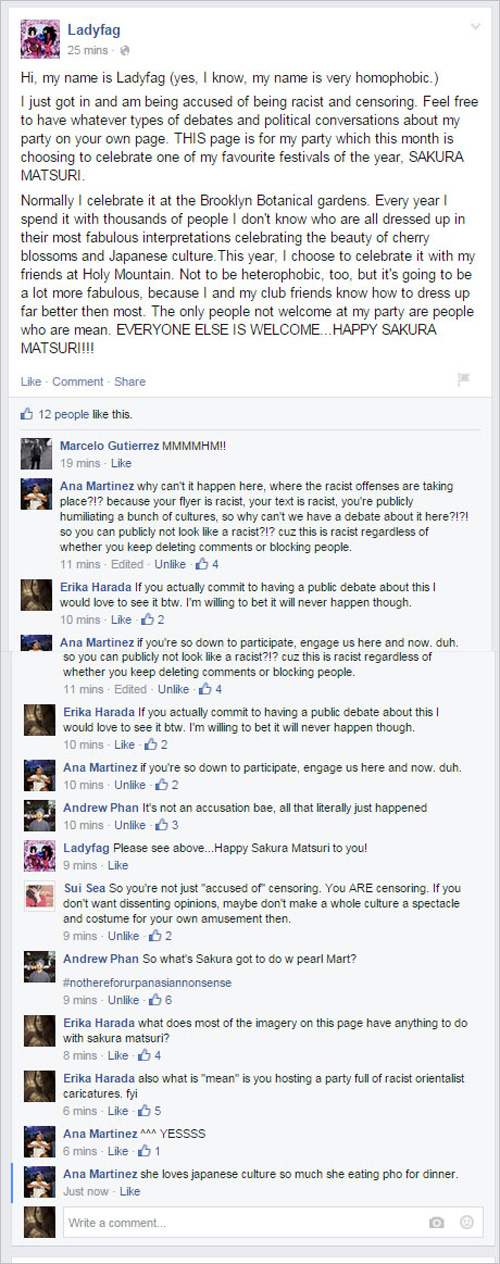Screen dimensions: 500x1264
Task: Click Share link under the main post
Action: 130,381
